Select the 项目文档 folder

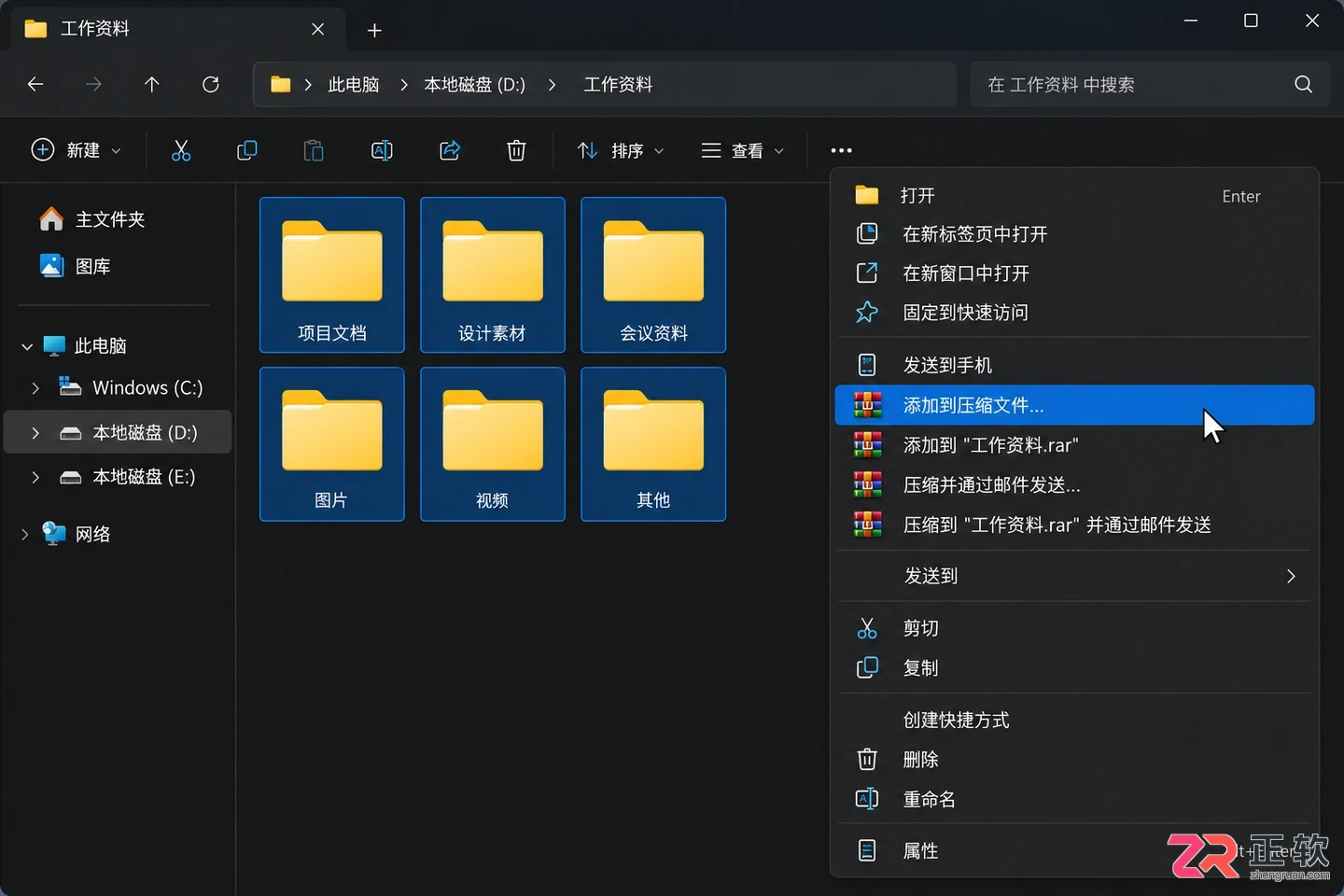pyautogui.click(x=332, y=274)
